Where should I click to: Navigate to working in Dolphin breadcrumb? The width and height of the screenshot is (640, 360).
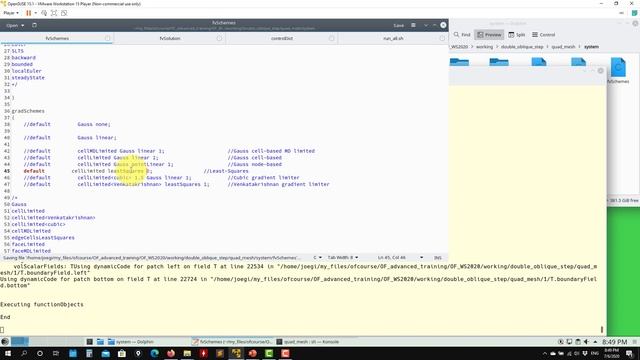click(484, 47)
